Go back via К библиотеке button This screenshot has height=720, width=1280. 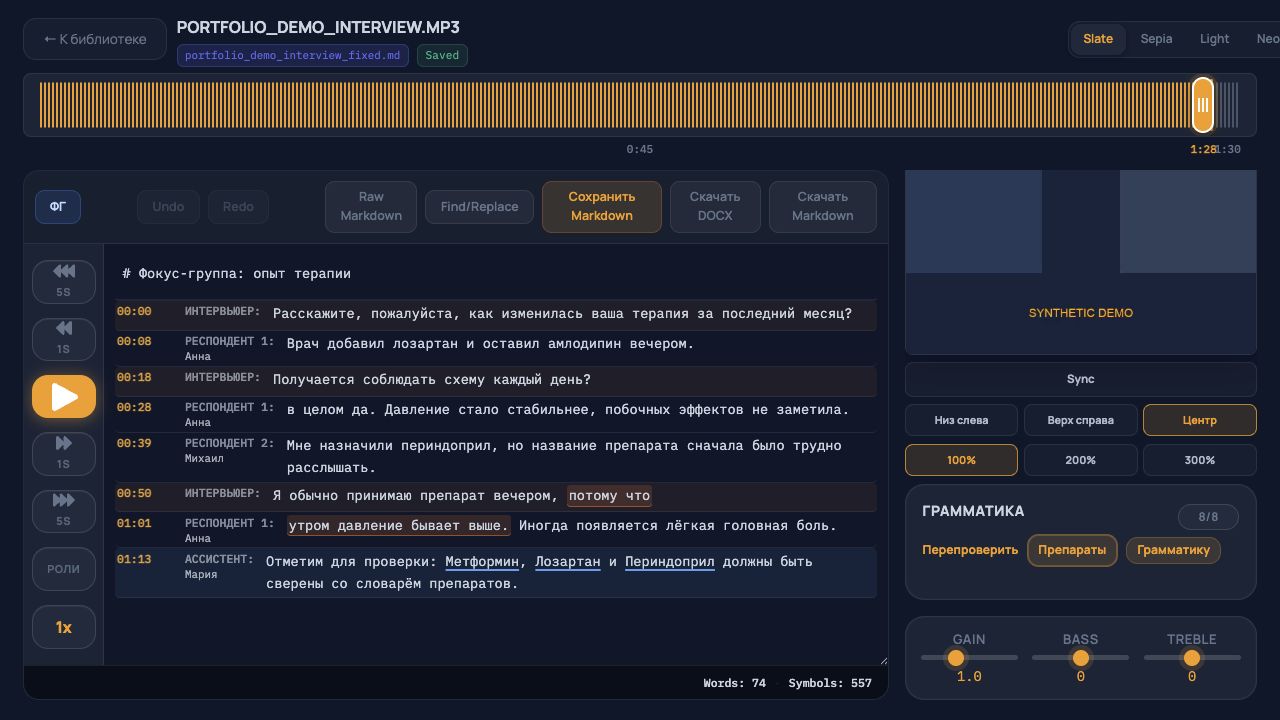click(95, 39)
